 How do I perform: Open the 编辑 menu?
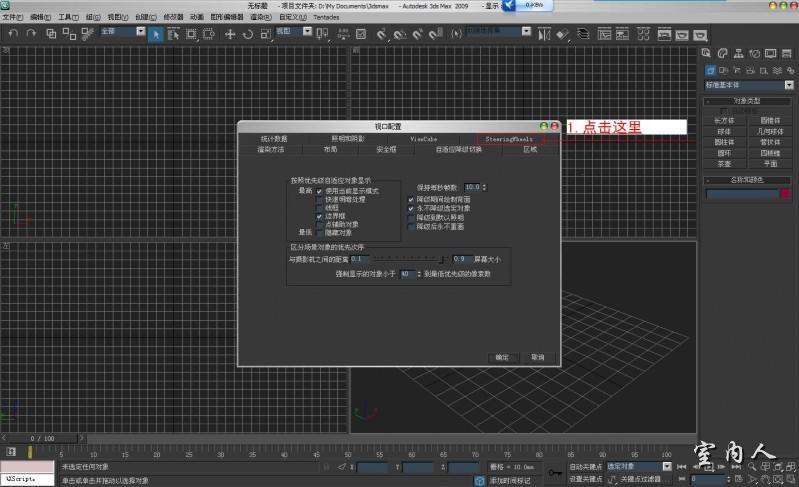tap(40, 17)
